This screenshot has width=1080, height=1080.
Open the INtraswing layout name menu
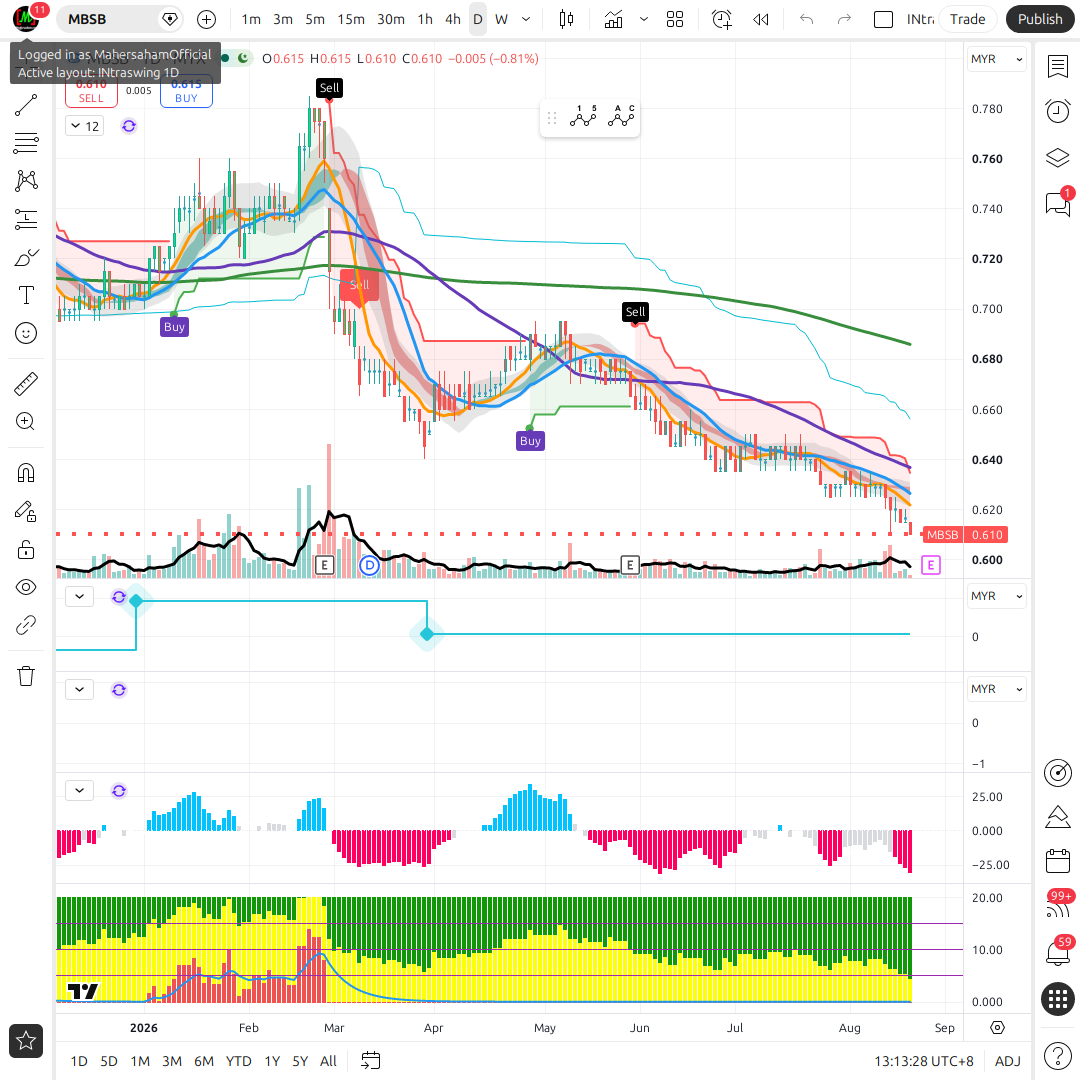click(920, 19)
